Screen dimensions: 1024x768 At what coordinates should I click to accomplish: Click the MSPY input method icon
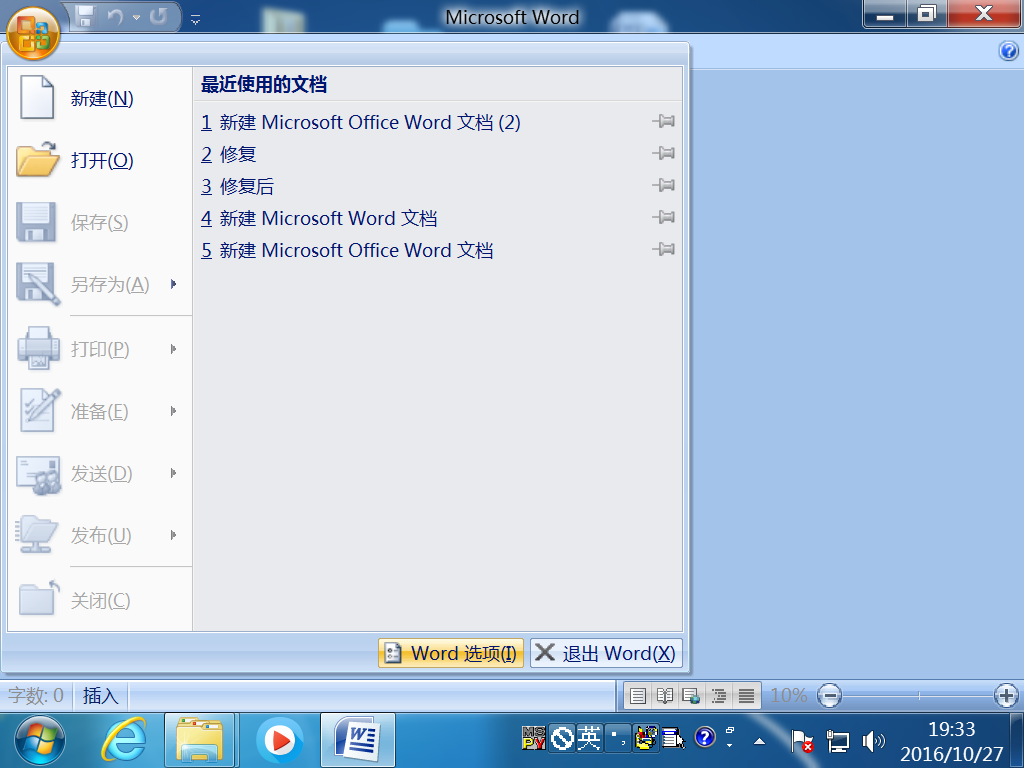534,739
